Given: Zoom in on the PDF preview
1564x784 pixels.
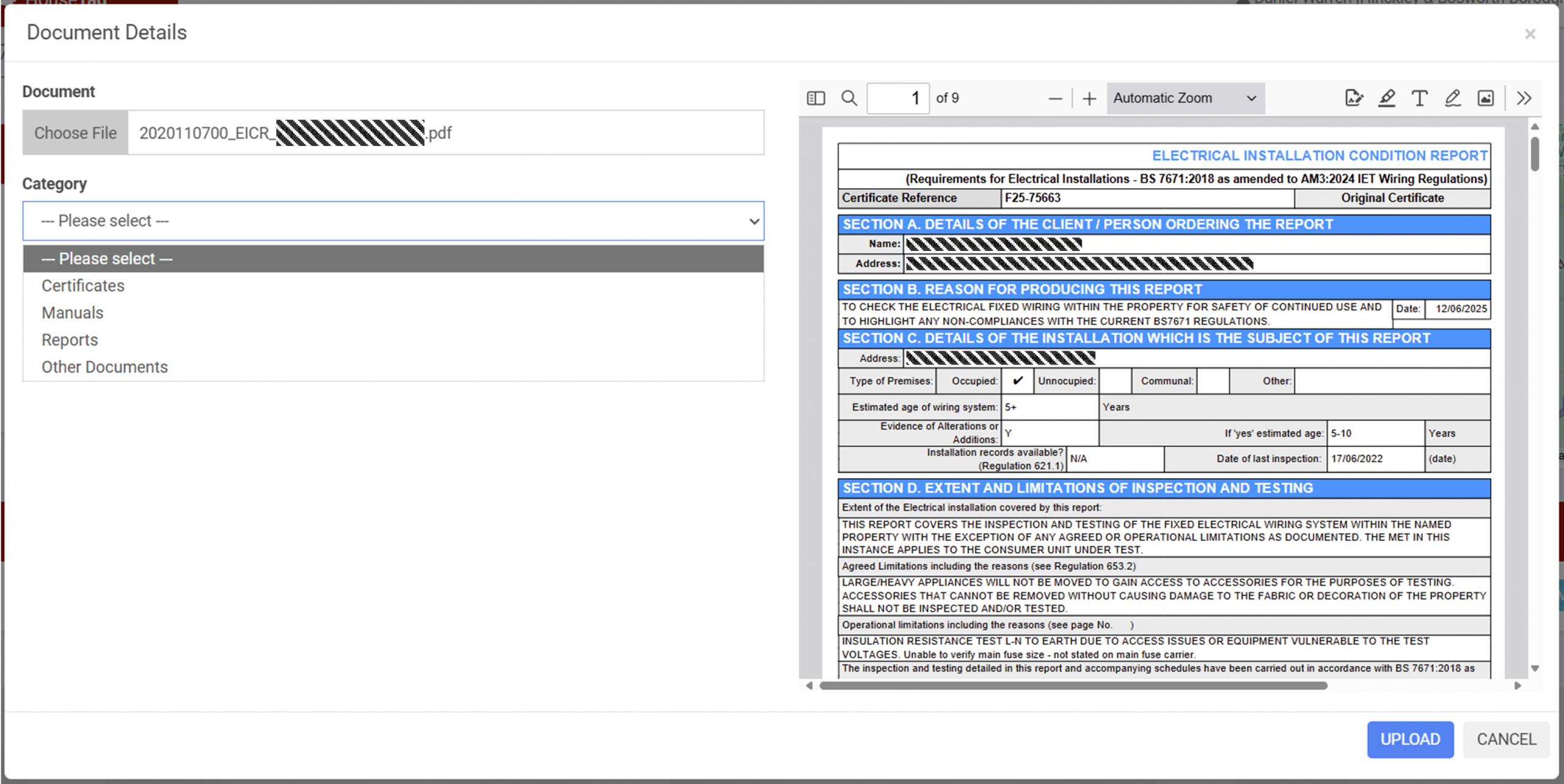Looking at the screenshot, I should [1089, 98].
